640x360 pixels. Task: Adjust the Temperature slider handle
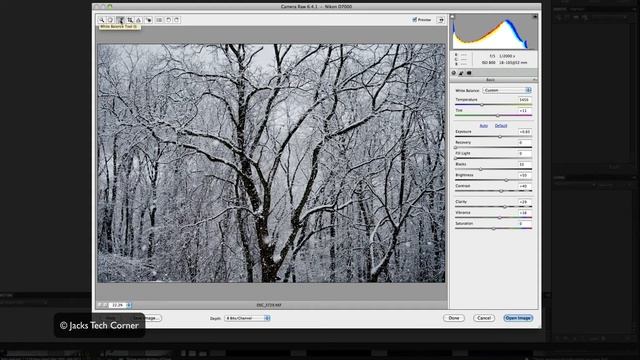pyautogui.click(x=482, y=105)
